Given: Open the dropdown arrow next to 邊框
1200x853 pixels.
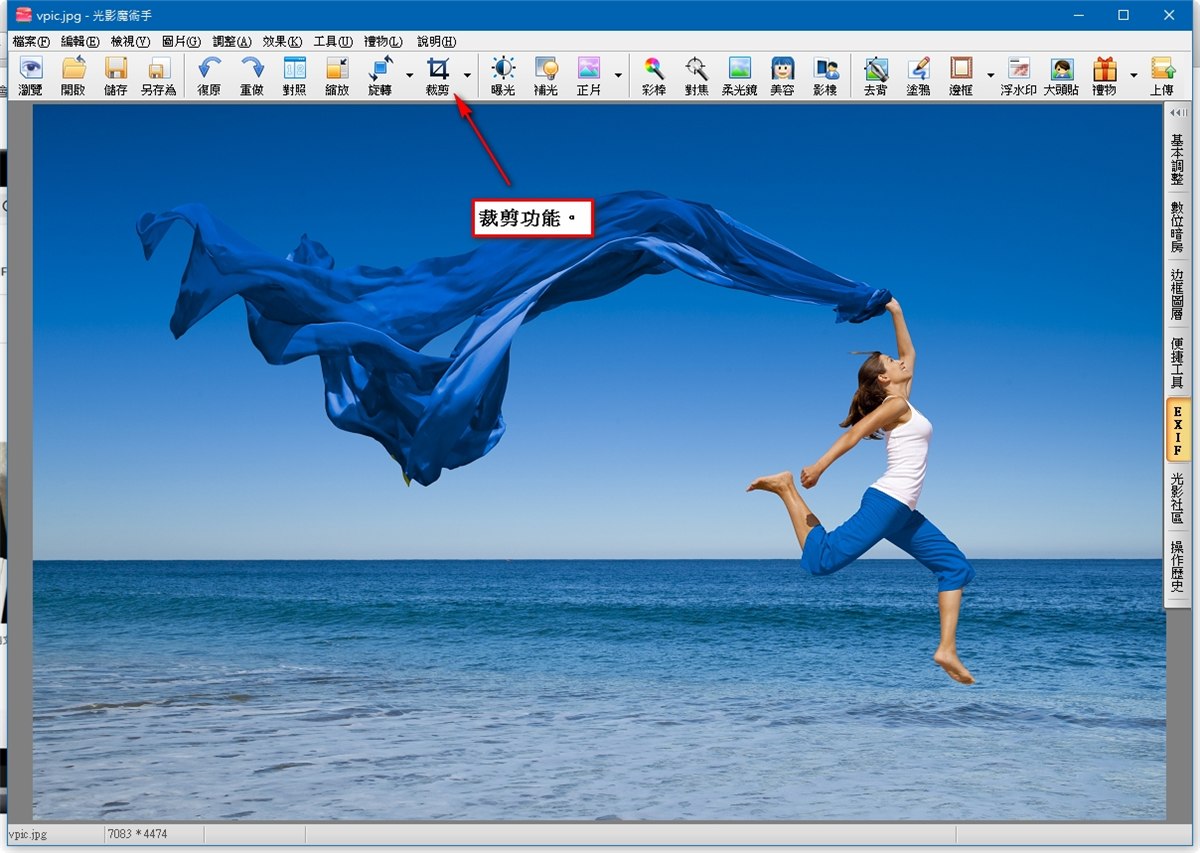Looking at the screenshot, I should (x=990, y=75).
